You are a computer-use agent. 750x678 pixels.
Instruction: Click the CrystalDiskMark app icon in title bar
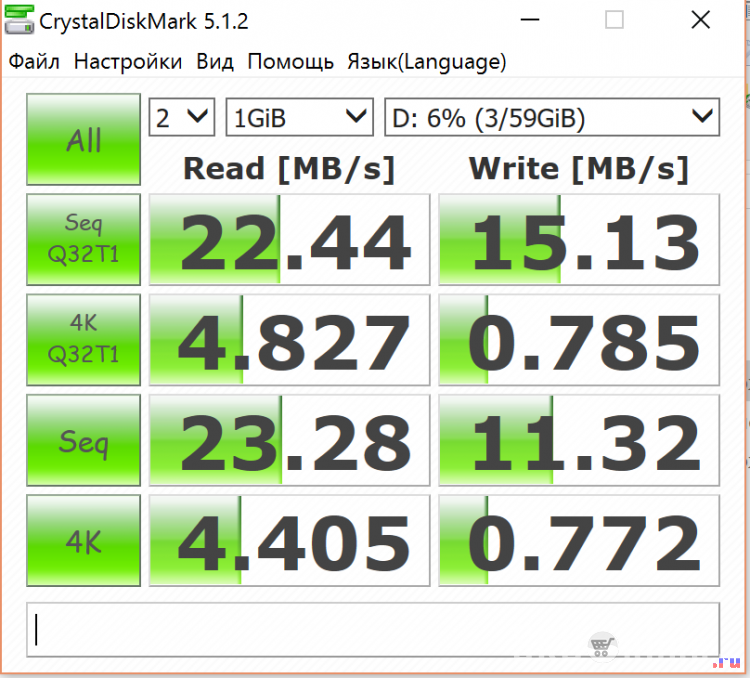pyautogui.click(x=19, y=20)
